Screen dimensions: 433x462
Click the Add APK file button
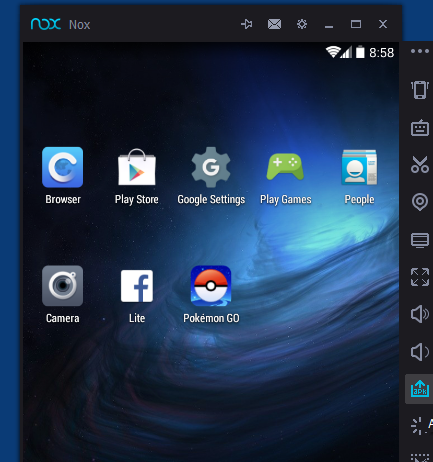point(420,389)
